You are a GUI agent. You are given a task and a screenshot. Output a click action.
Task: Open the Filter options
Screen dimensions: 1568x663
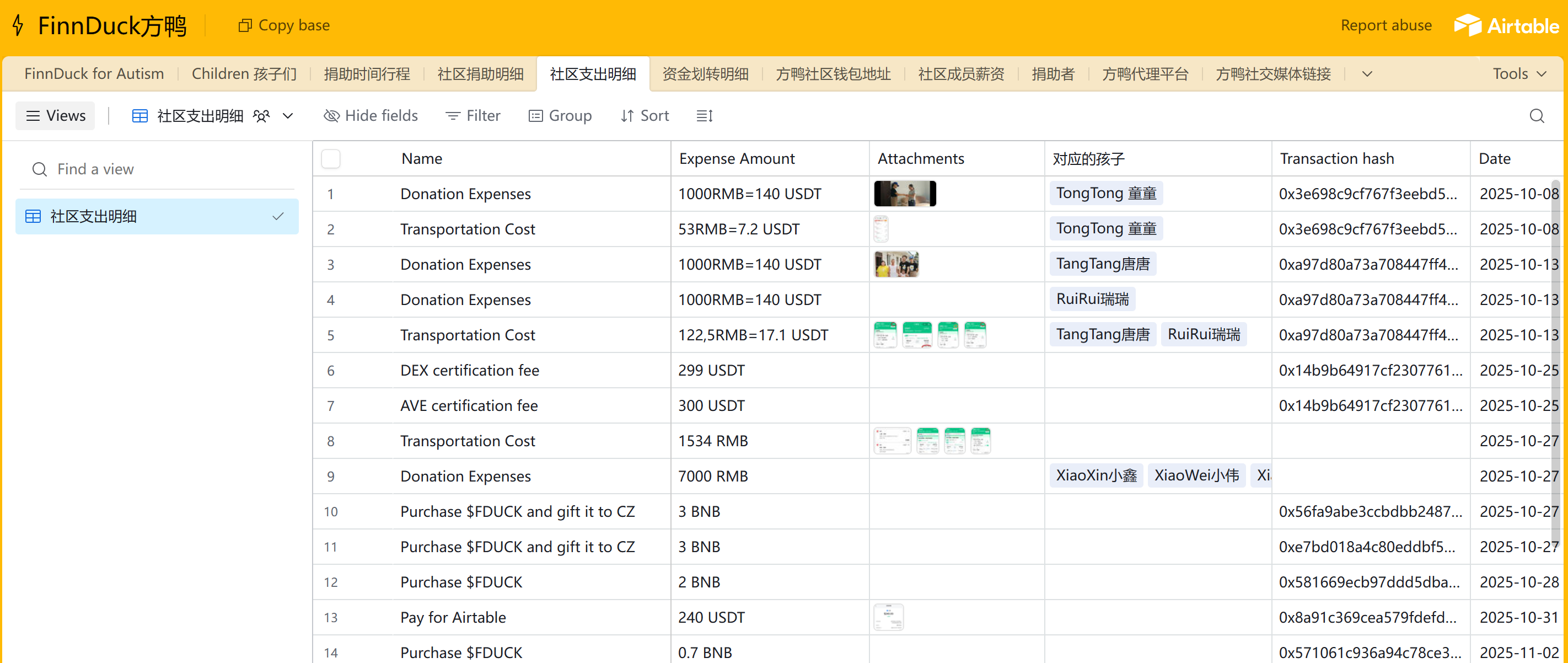coord(473,116)
